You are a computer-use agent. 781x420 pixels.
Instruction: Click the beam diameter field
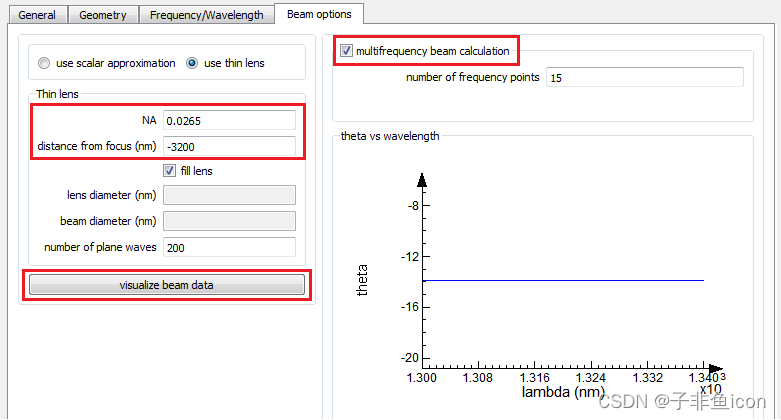click(229, 221)
